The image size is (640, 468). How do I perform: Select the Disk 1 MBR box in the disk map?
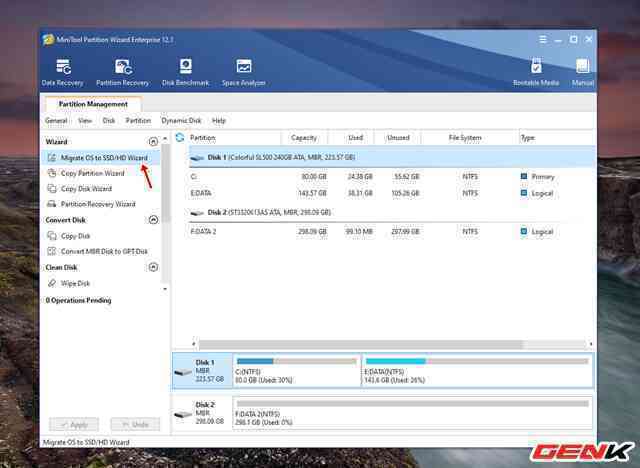(x=202, y=370)
